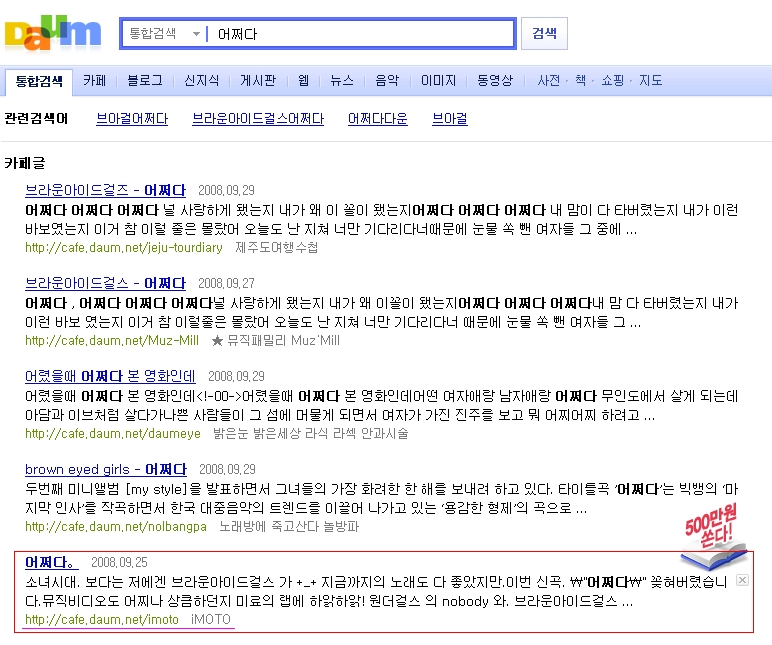Viewport: 772px width, 645px height.
Task: Close the promotion with the X button
Action: pyautogui.click(x=742, y=580)
